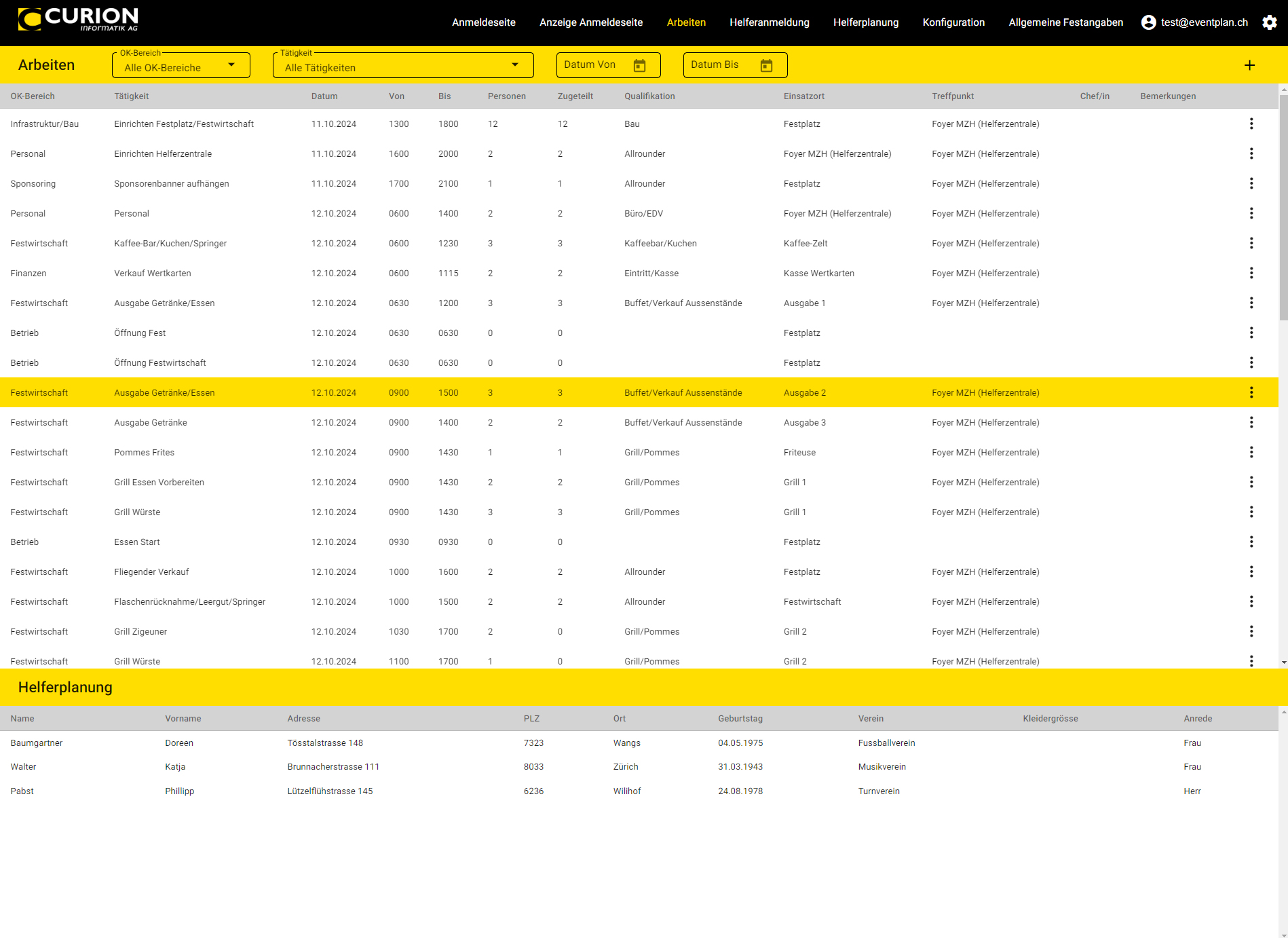1288x938 pixels.
Task: Open Helferplanung menu item
Action: [866, 22]
